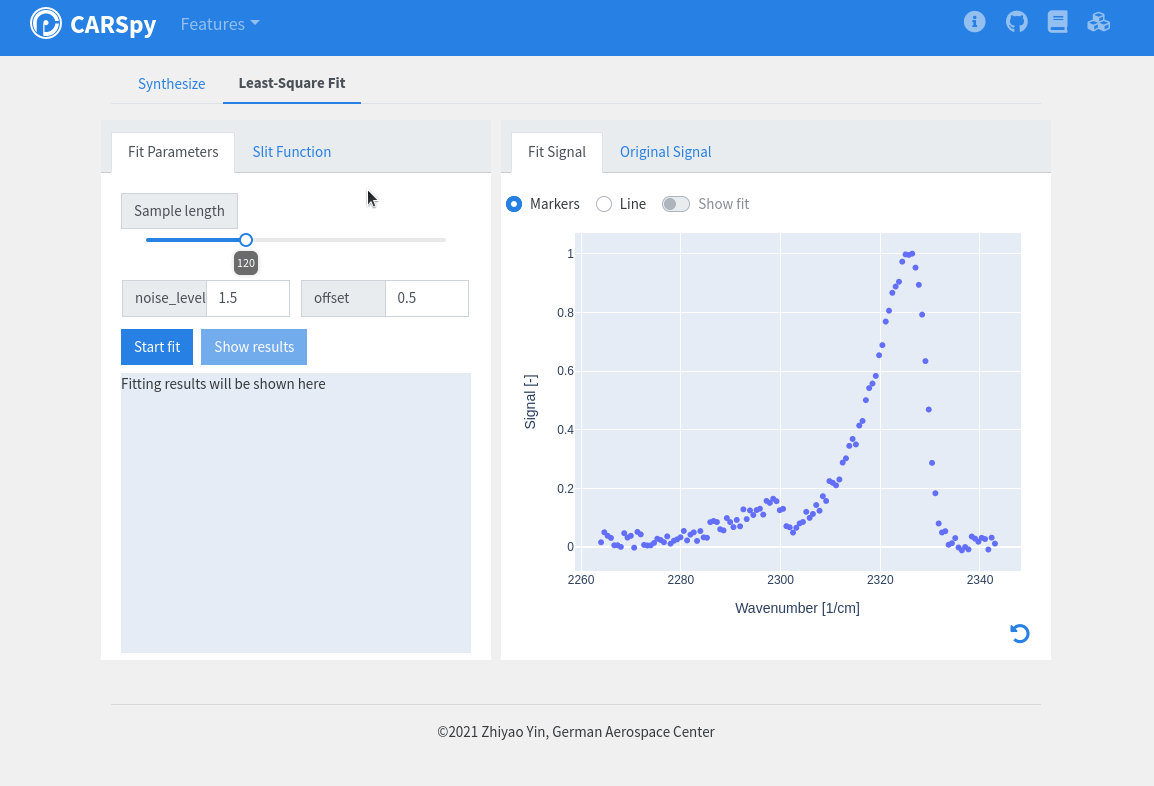Switch to the Synthesize tab
This screenshot has height=786, width=1154.
171,84
